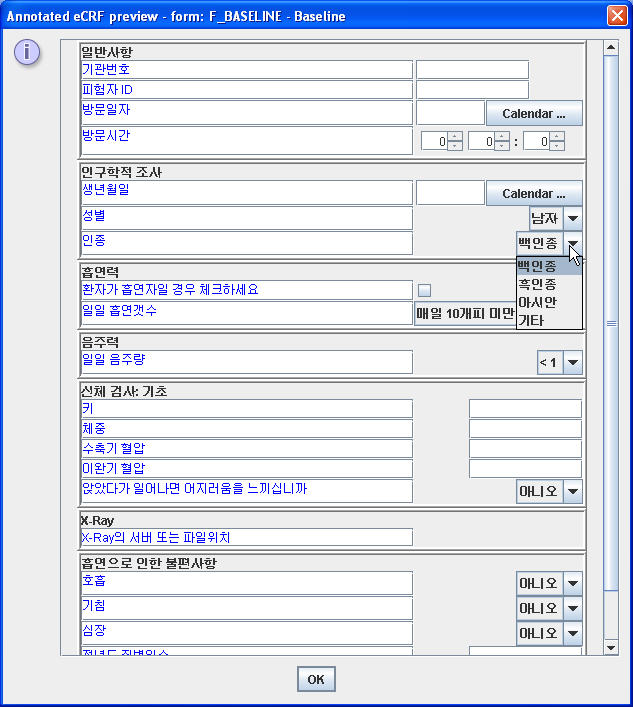Viewport: 633px width, 707px height.
Task: Select 아시안 from the open list
Action: pos(537,302)
